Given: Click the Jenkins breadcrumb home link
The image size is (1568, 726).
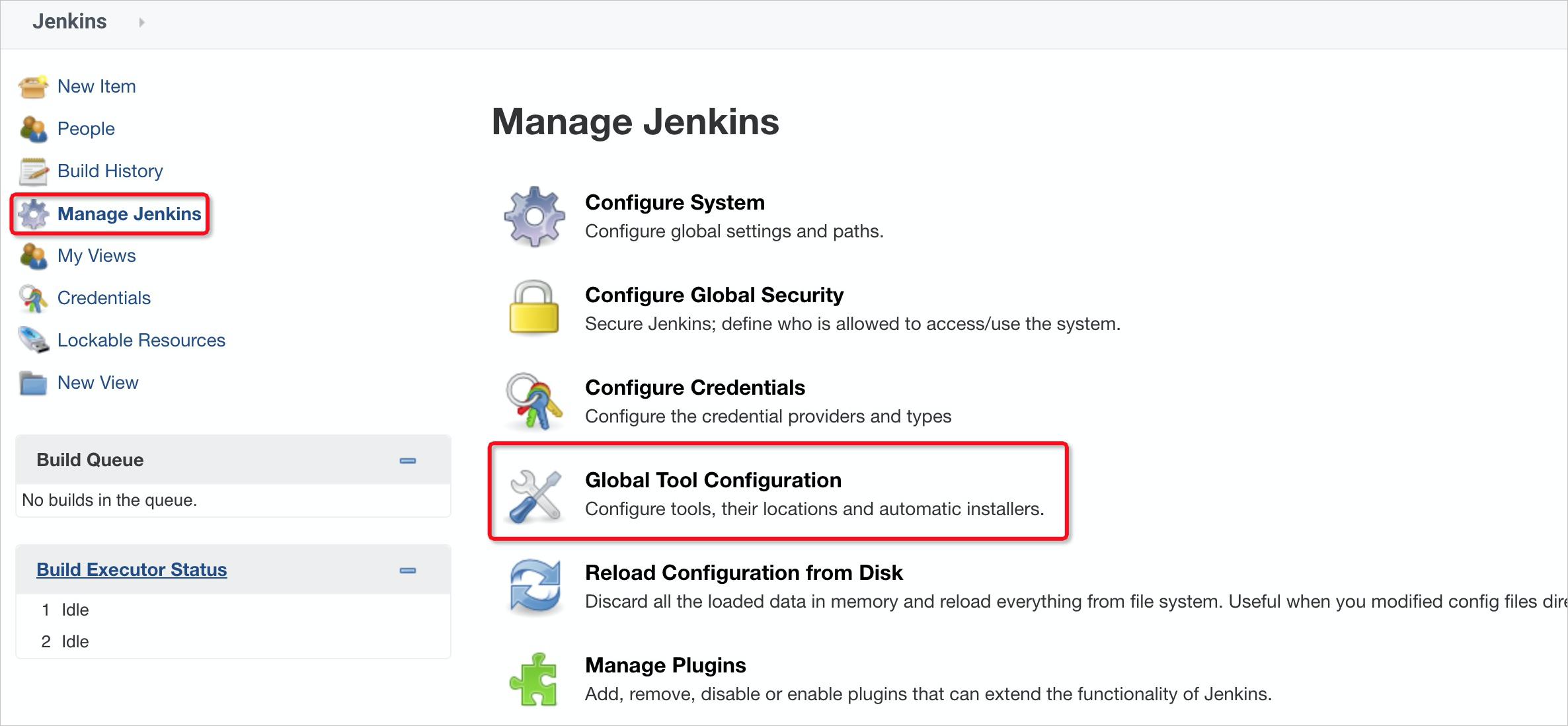Looking at the screenshot, I should pos(69,21).
